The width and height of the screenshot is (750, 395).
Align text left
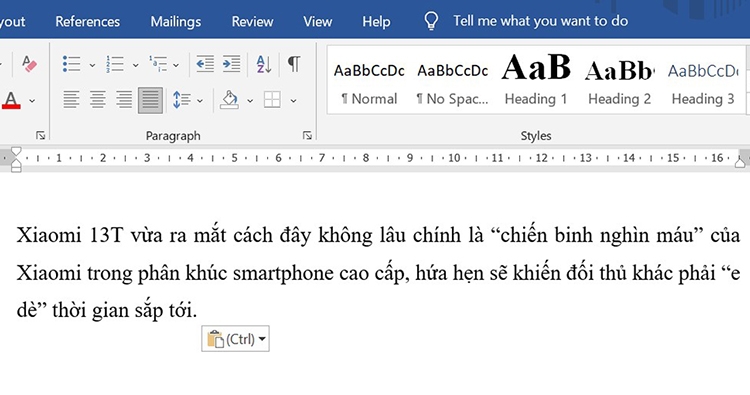click(71, 99)
